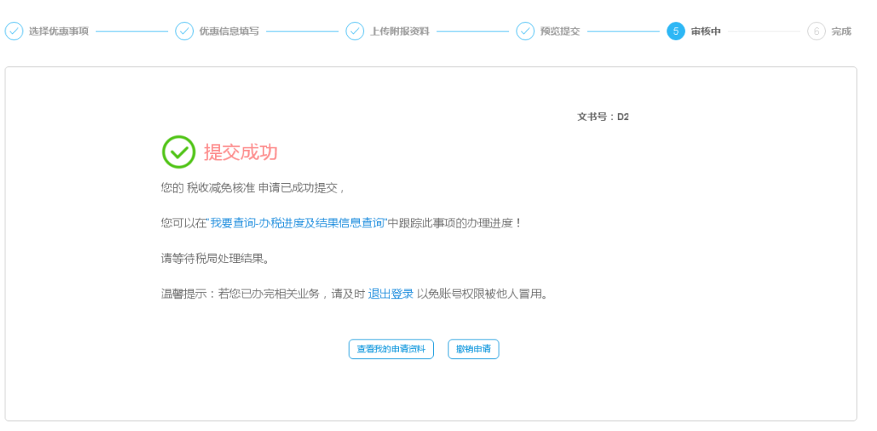
Task: Click the 税收减免核准 申请已成功提交 line
Action: (253, 188)
